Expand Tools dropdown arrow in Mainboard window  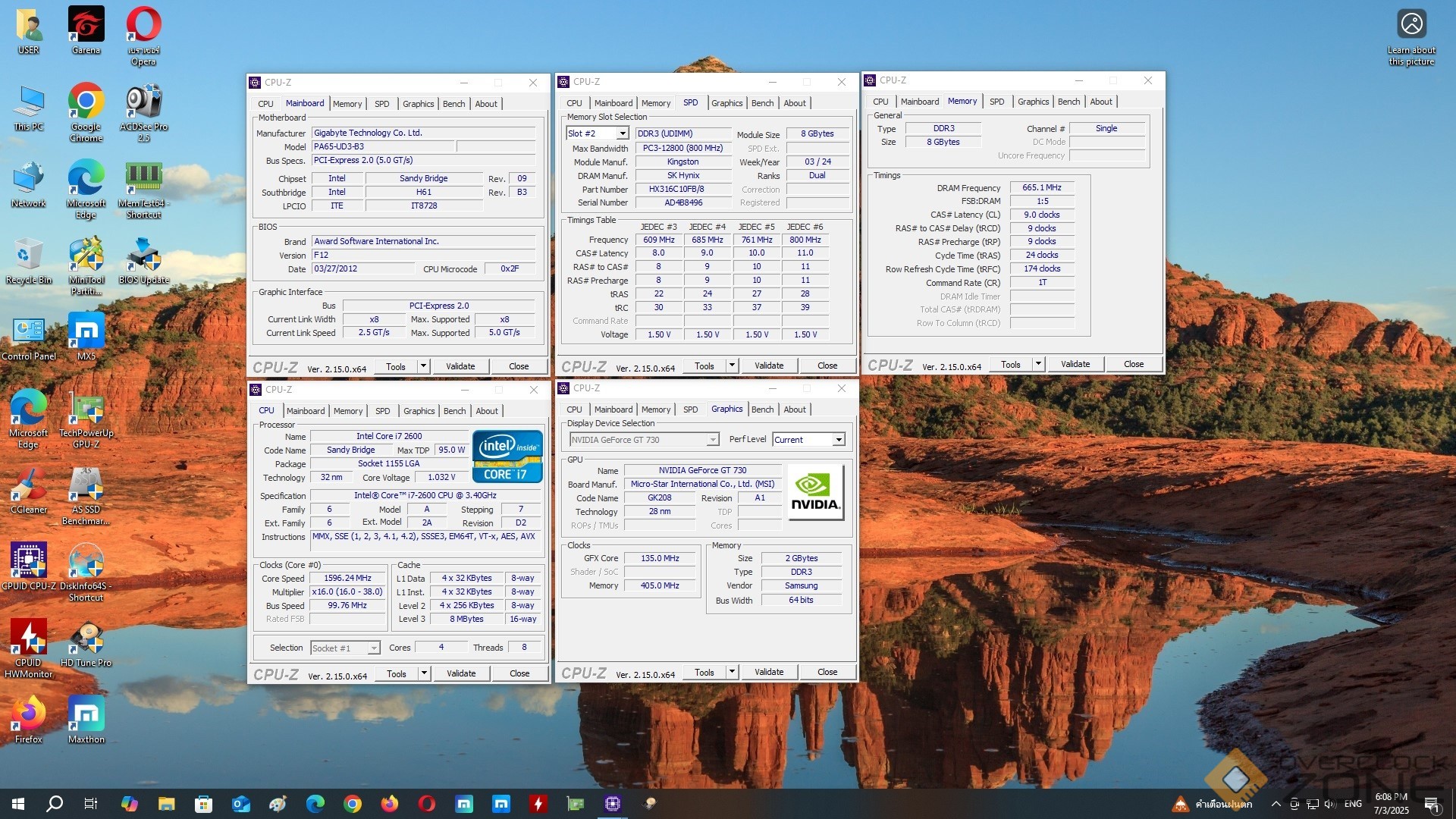(423, 366)
